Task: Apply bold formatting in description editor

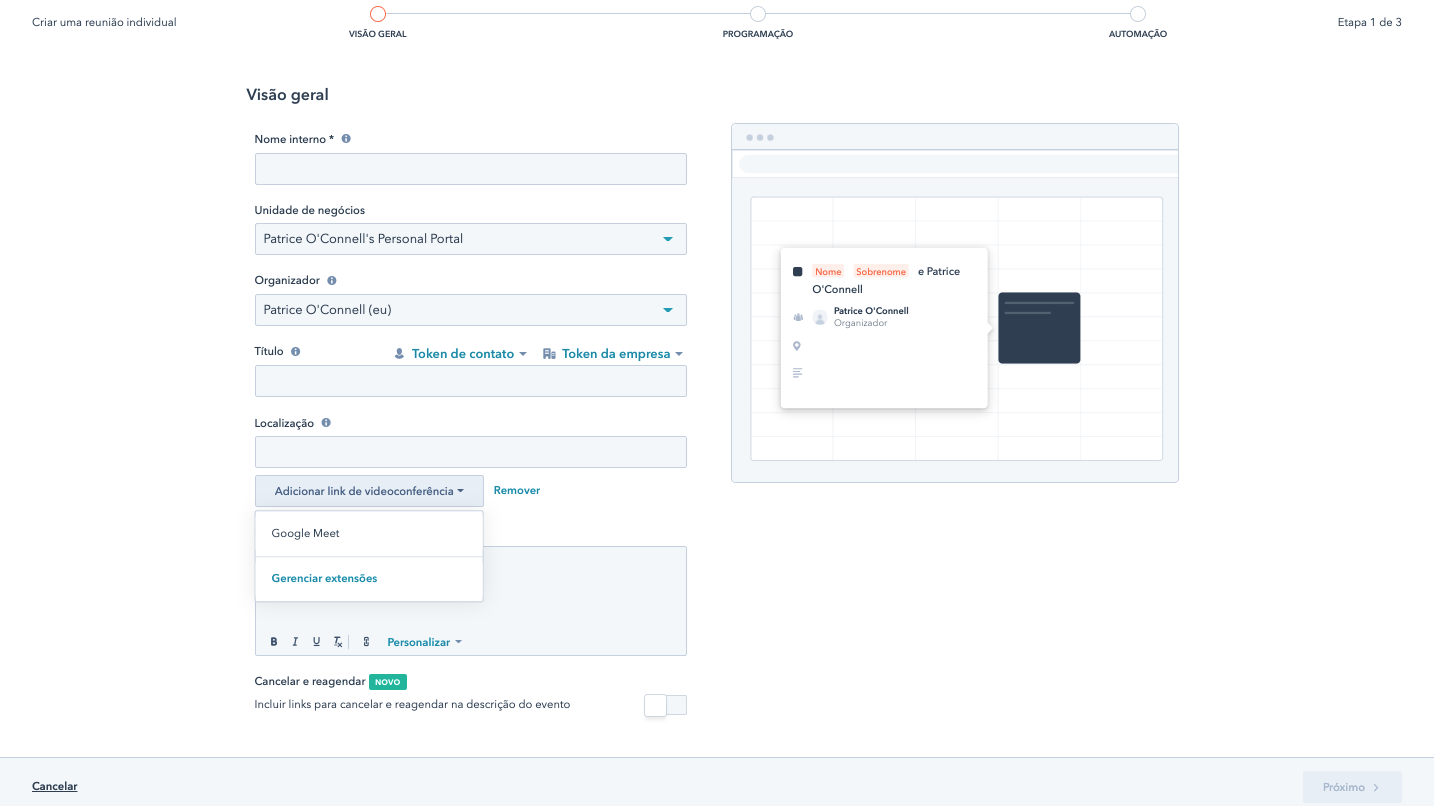Action: 274,642
